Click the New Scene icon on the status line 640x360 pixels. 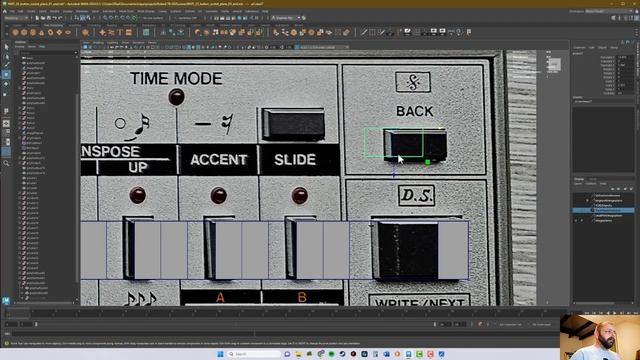pos(37,18)
